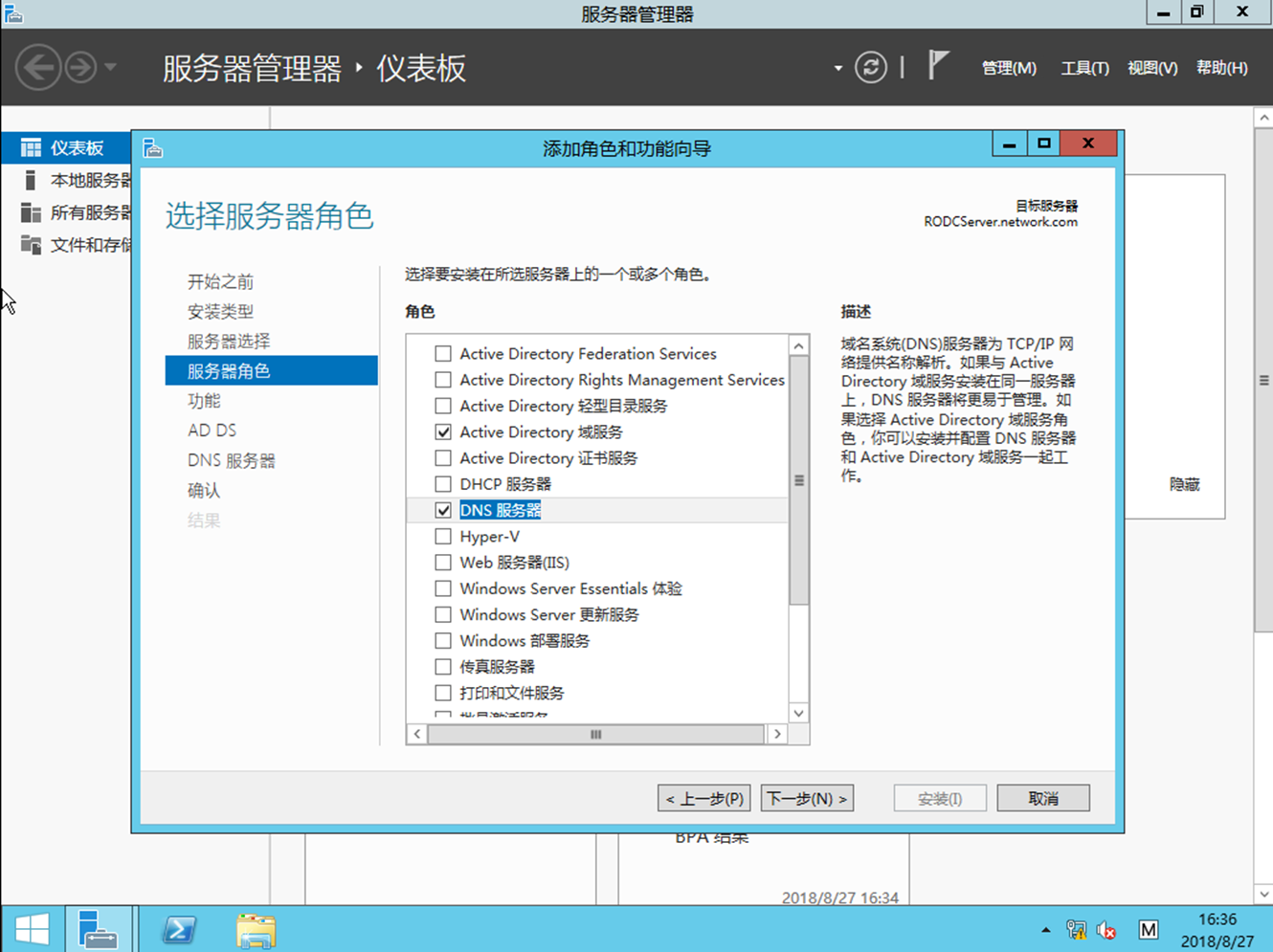The width and height of the screenshot is (1273, 952).
Task: Open the Windows Start button
Action: [32, 929]
